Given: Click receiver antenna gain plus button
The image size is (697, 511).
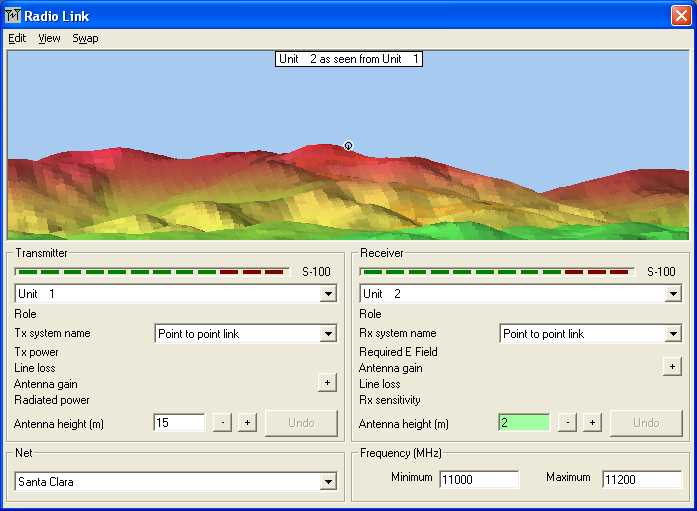Looking at the screenshot, I should point(672,367).
